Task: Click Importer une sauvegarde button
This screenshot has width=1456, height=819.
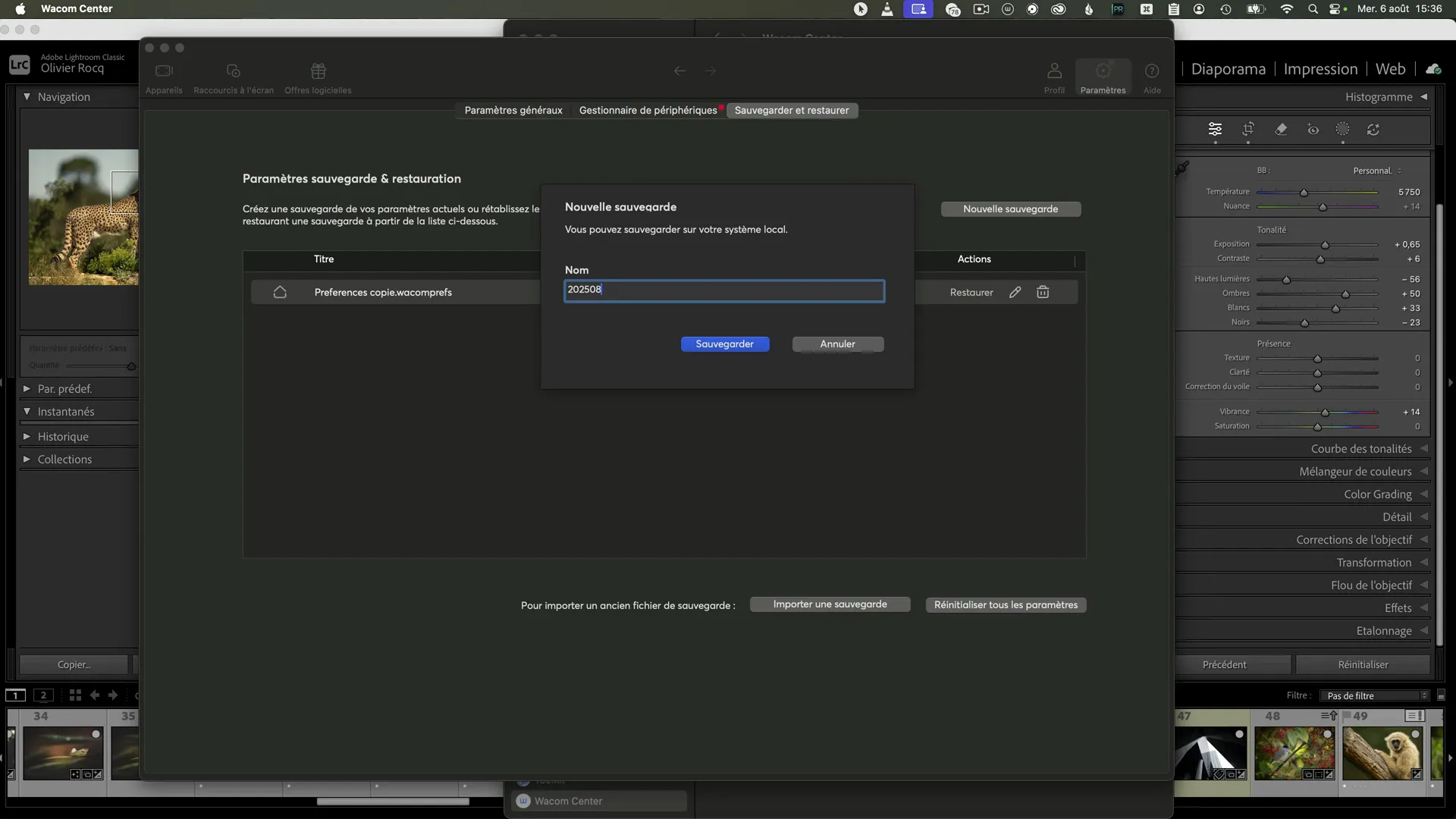Action: click(830, 604)
